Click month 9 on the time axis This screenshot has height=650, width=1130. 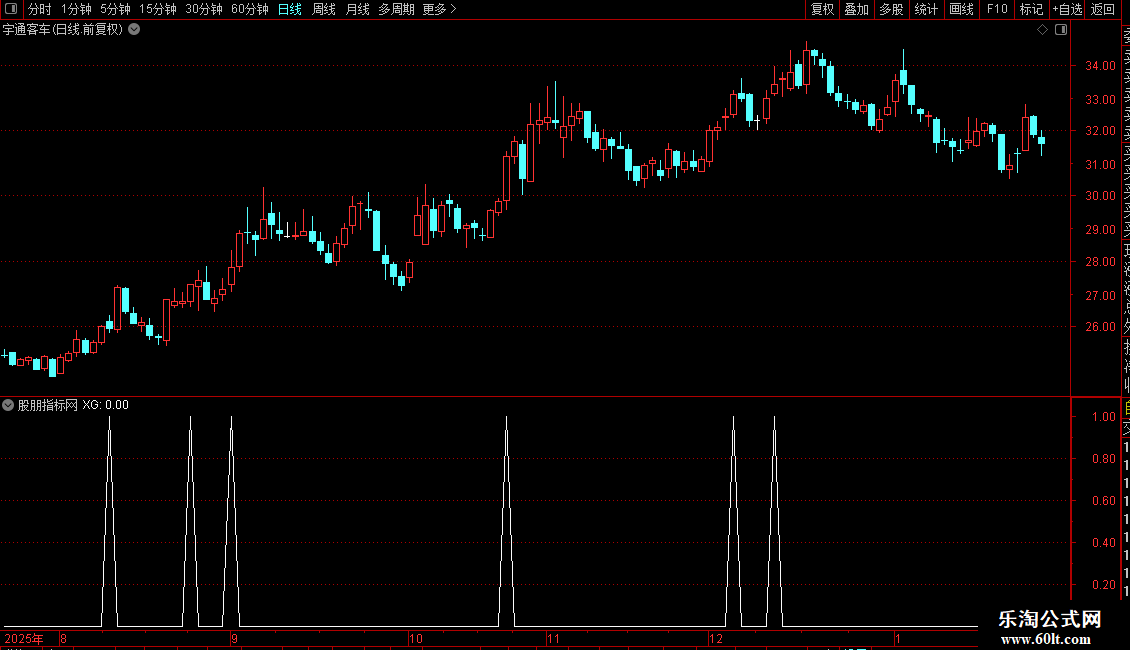click(234, 638)
